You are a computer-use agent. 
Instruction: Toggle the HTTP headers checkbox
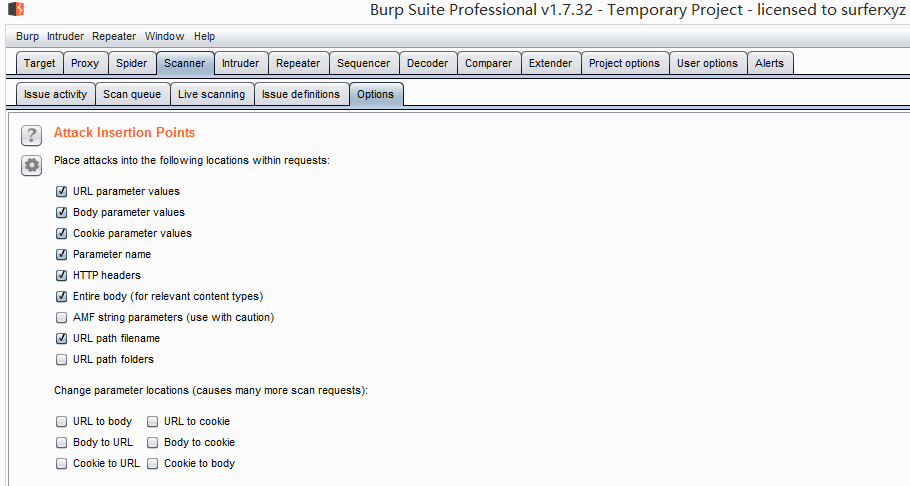tap(62, 275)
